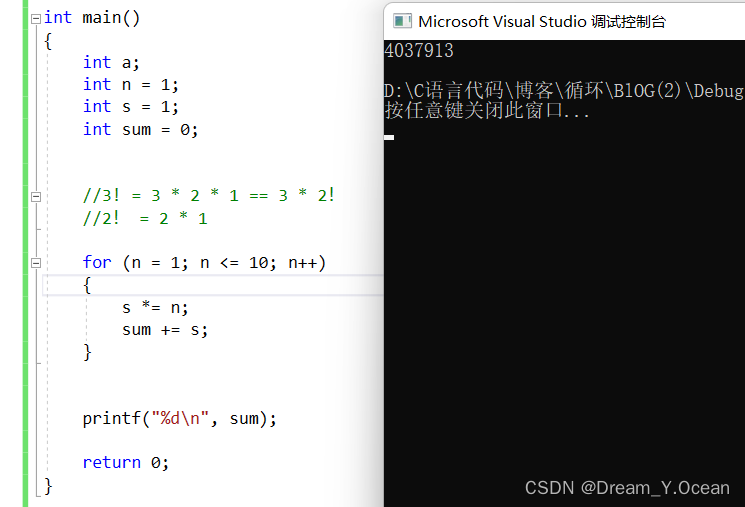Click the 'sum += s;' statement
This screenshot has width=745, height=507.
click(165, 329)
